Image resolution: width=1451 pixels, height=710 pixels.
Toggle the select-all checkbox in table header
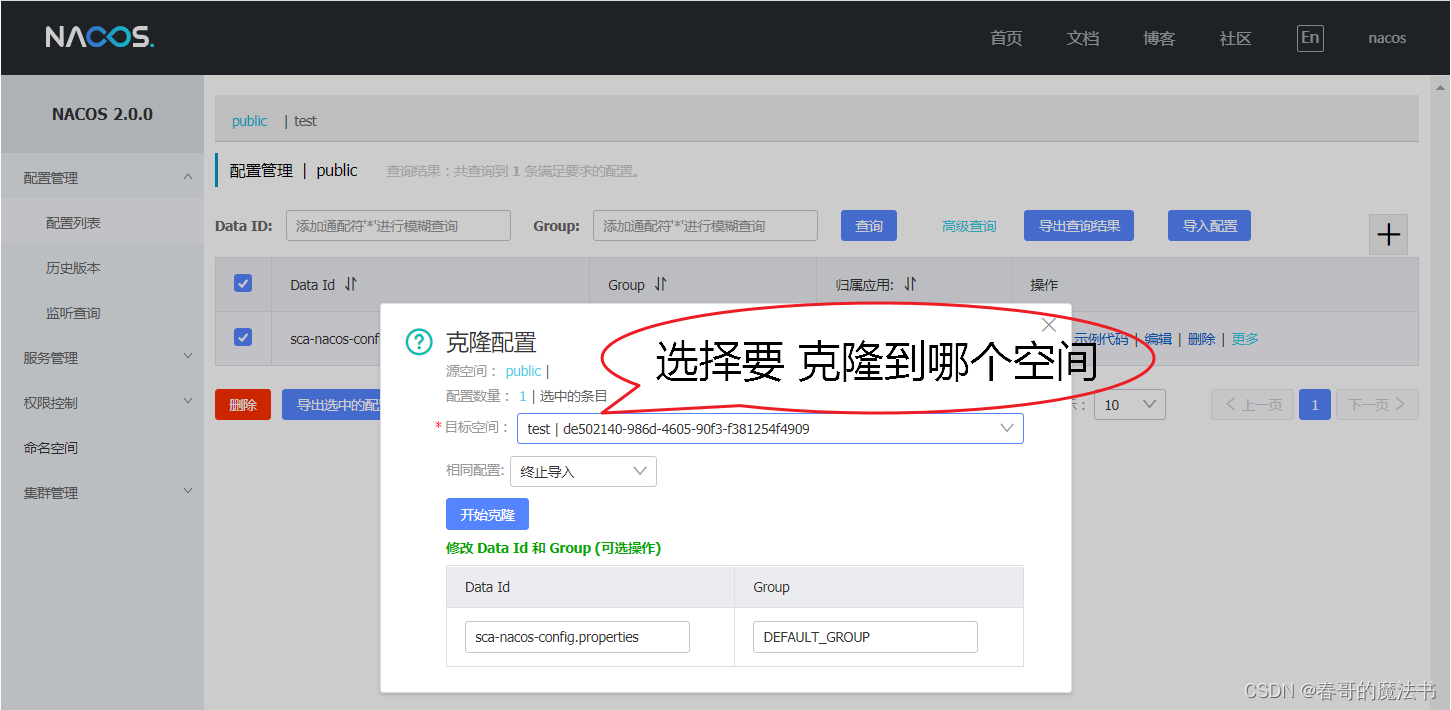[x=243, y=283]
